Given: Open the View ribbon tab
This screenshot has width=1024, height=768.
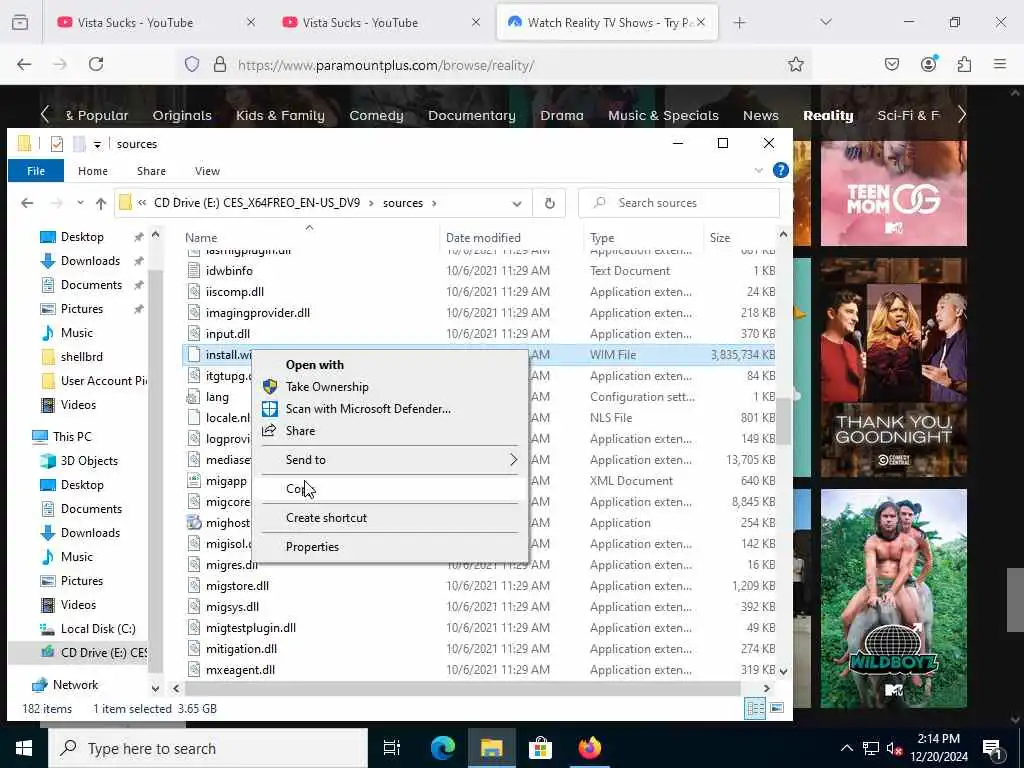Looking at the screenshot, I should pos(207,170).
